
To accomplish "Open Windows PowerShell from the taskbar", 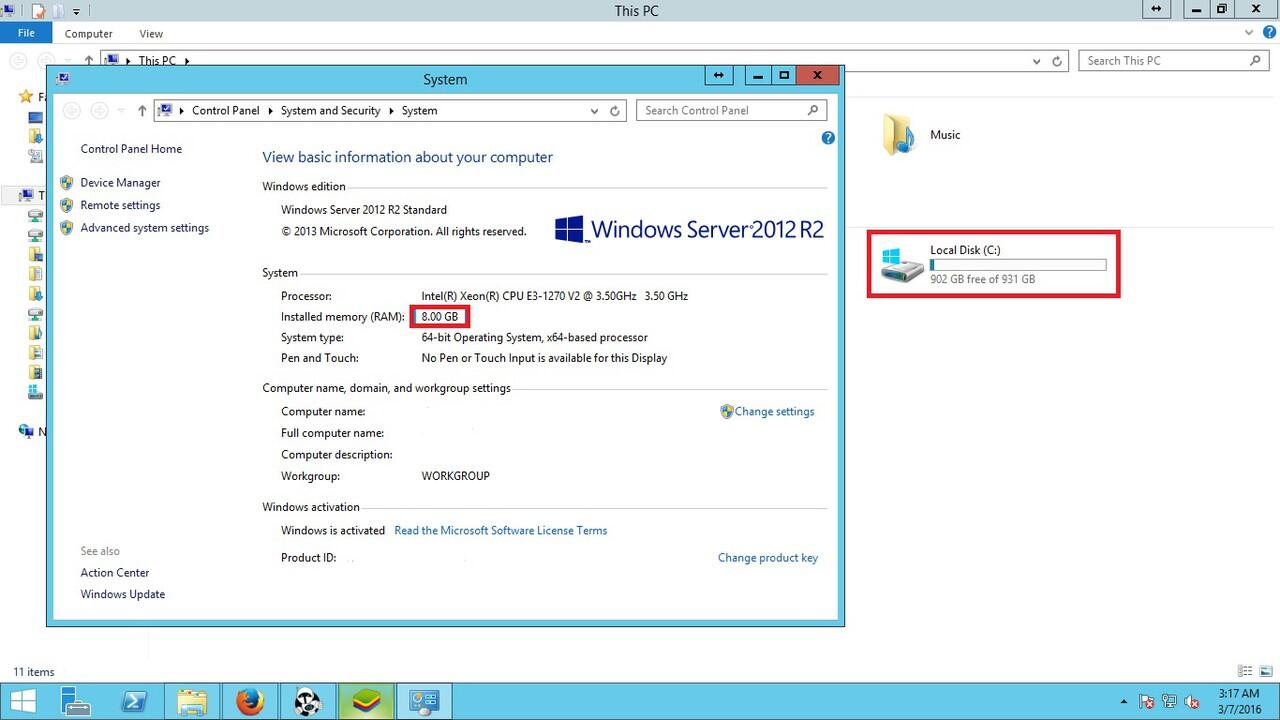I will point(134,701).
